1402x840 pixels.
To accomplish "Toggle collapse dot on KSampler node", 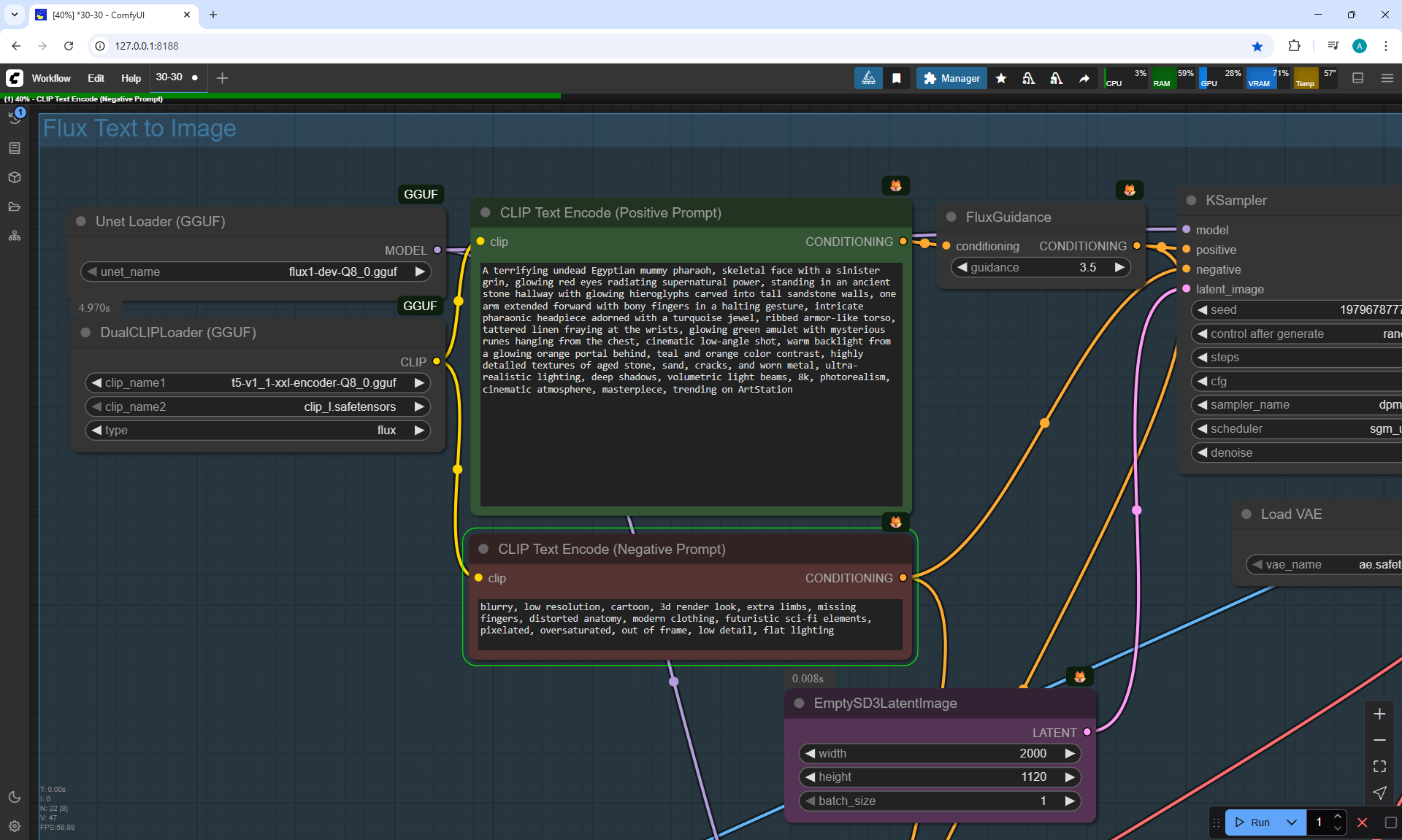I will pyautogui.click(x=1192, y=201).
